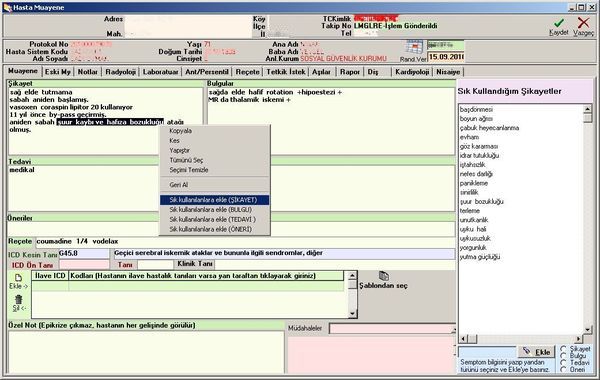
Task: Click the Rand.Ver date field 15.09
Action: (x=445, y=57)
